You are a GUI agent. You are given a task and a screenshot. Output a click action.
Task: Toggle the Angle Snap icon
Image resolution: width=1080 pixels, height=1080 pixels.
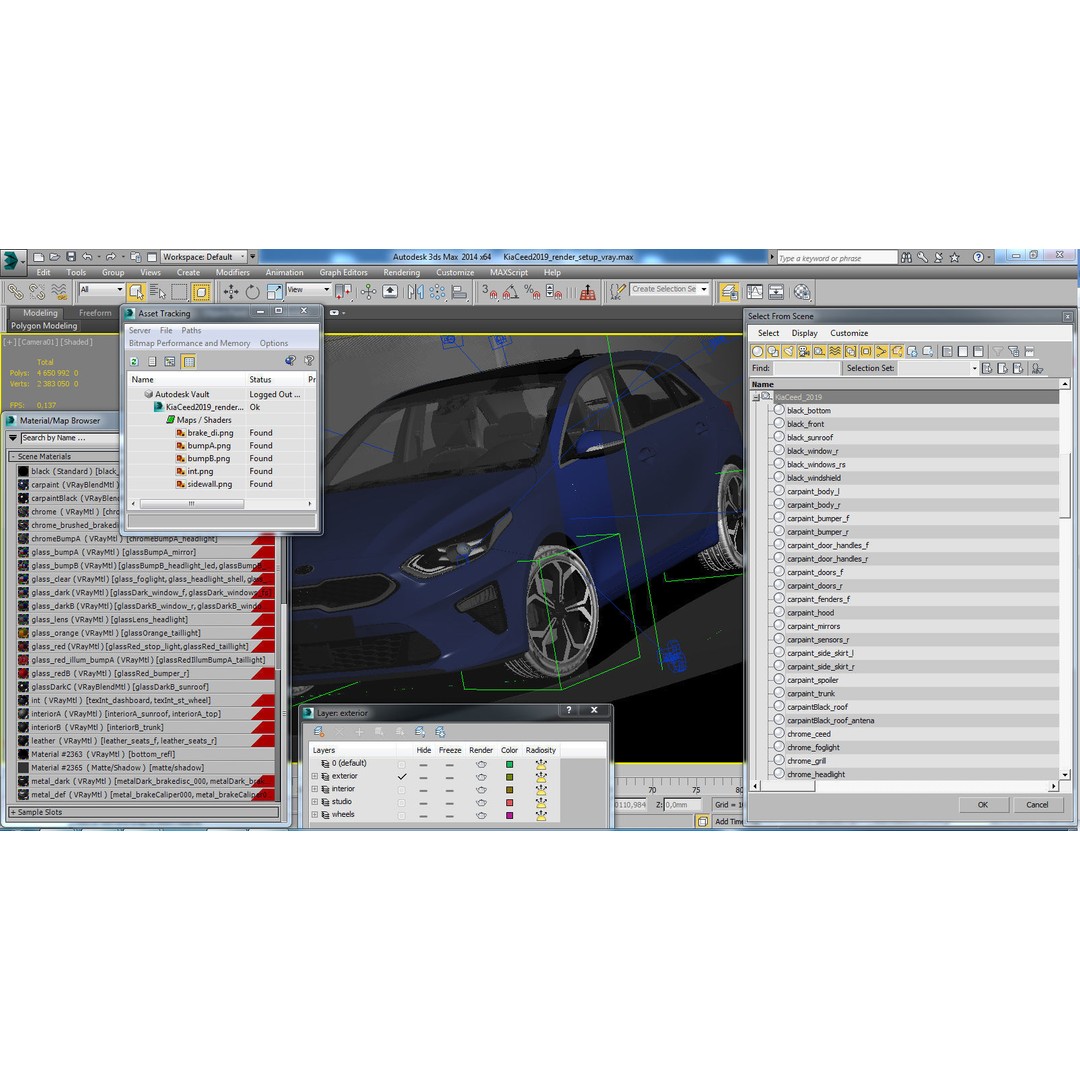click(x=510, y=292)
